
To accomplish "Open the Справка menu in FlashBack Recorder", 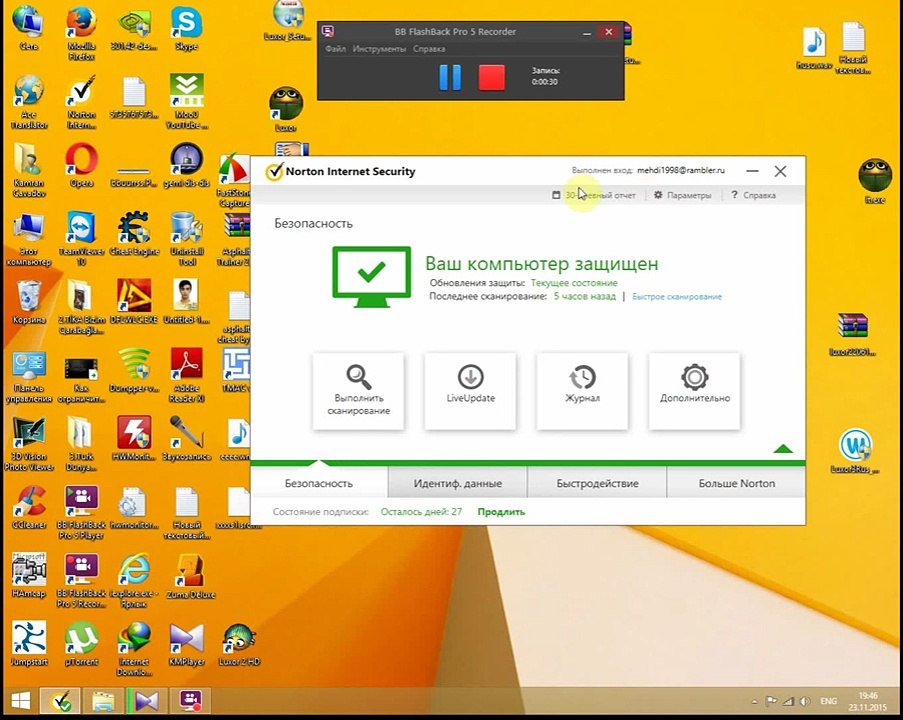I will (x=429, y=49).
